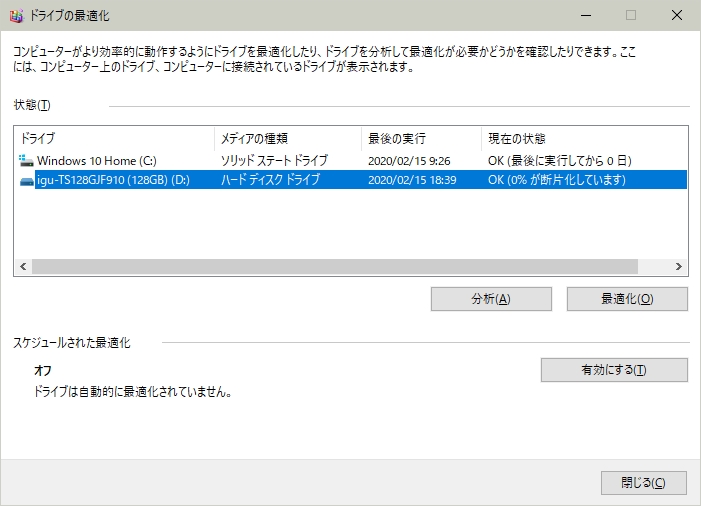701x506 pixels.
Task: Click the 分析(A) analyze button
Action: click(491, 299)
